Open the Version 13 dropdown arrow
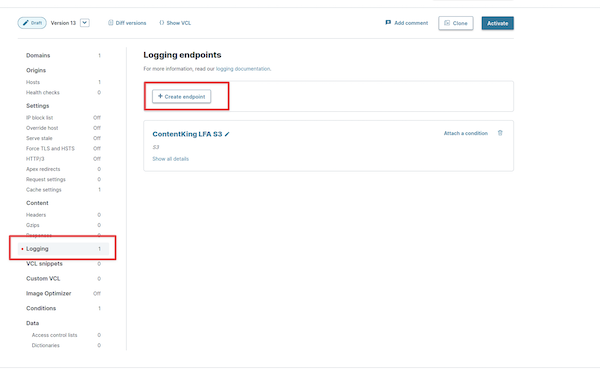The width and height of the screenshot is (600, 373). click(x=85, y=23)
